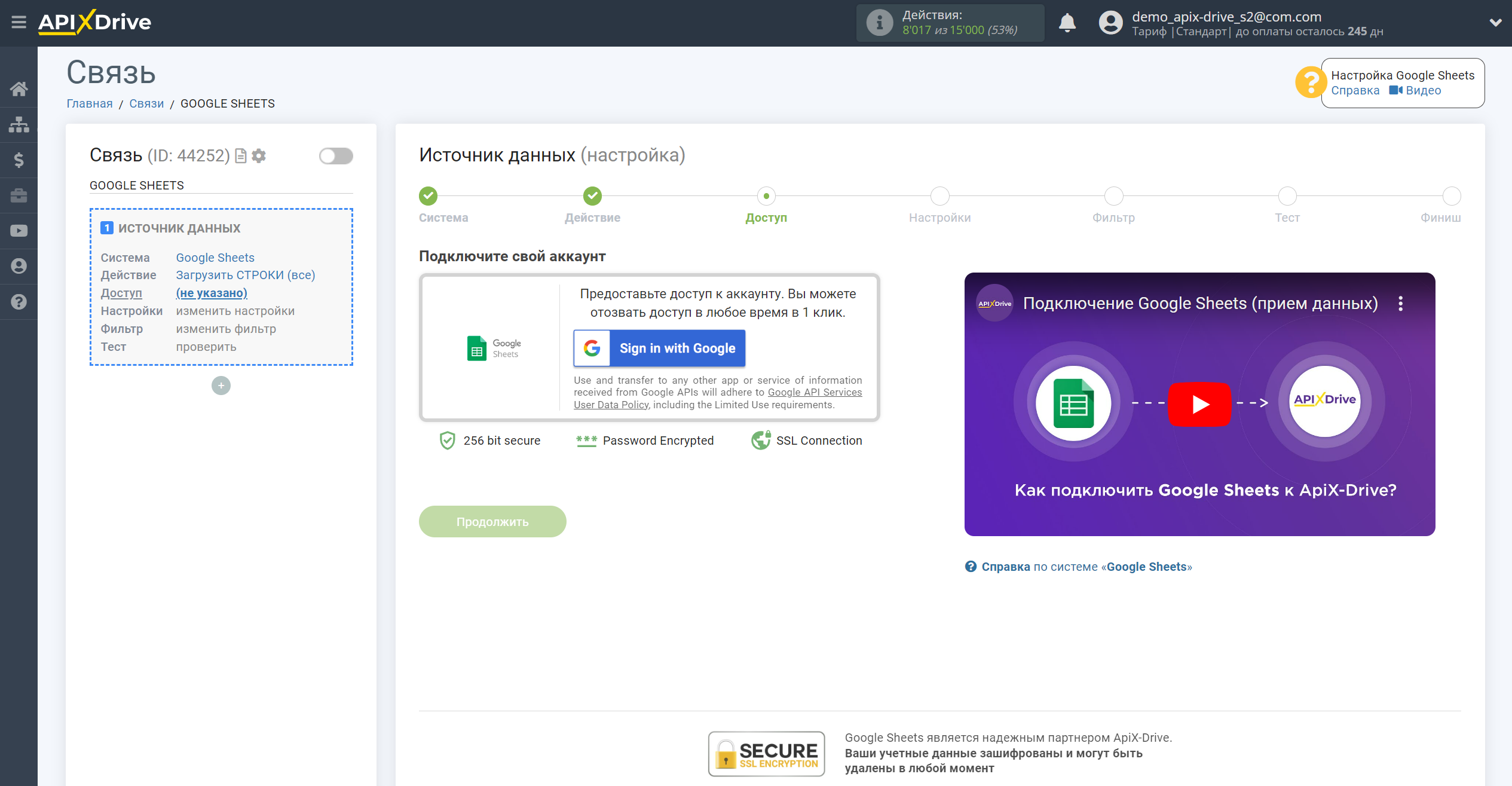This screenshot has width=1512, height=786.
Task: Click the video title Подключение Google Sheets
Action: tap(1200, 303)
